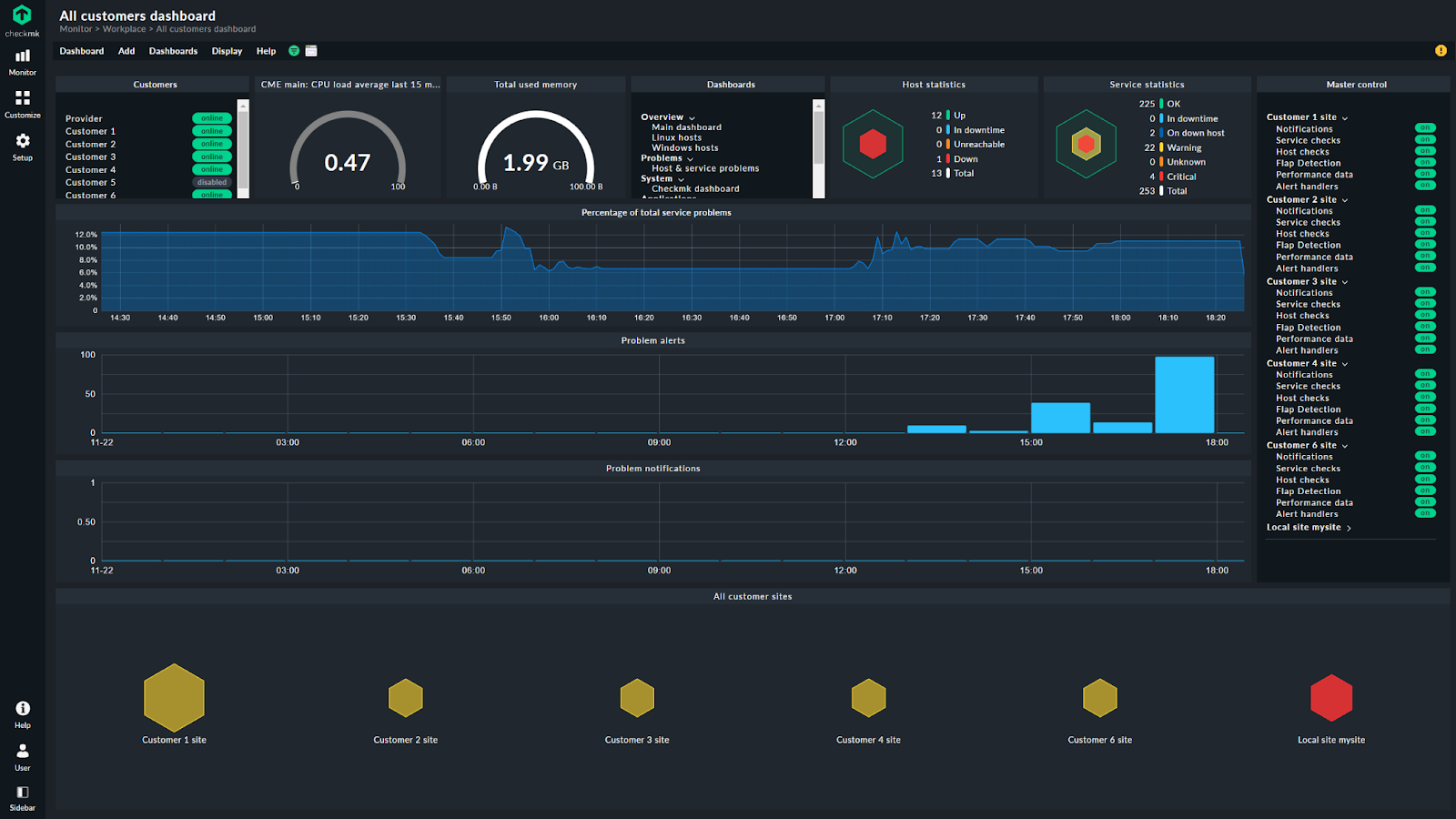Open the Customize sidebar icon
The image size is (1456, 819).
22,104
